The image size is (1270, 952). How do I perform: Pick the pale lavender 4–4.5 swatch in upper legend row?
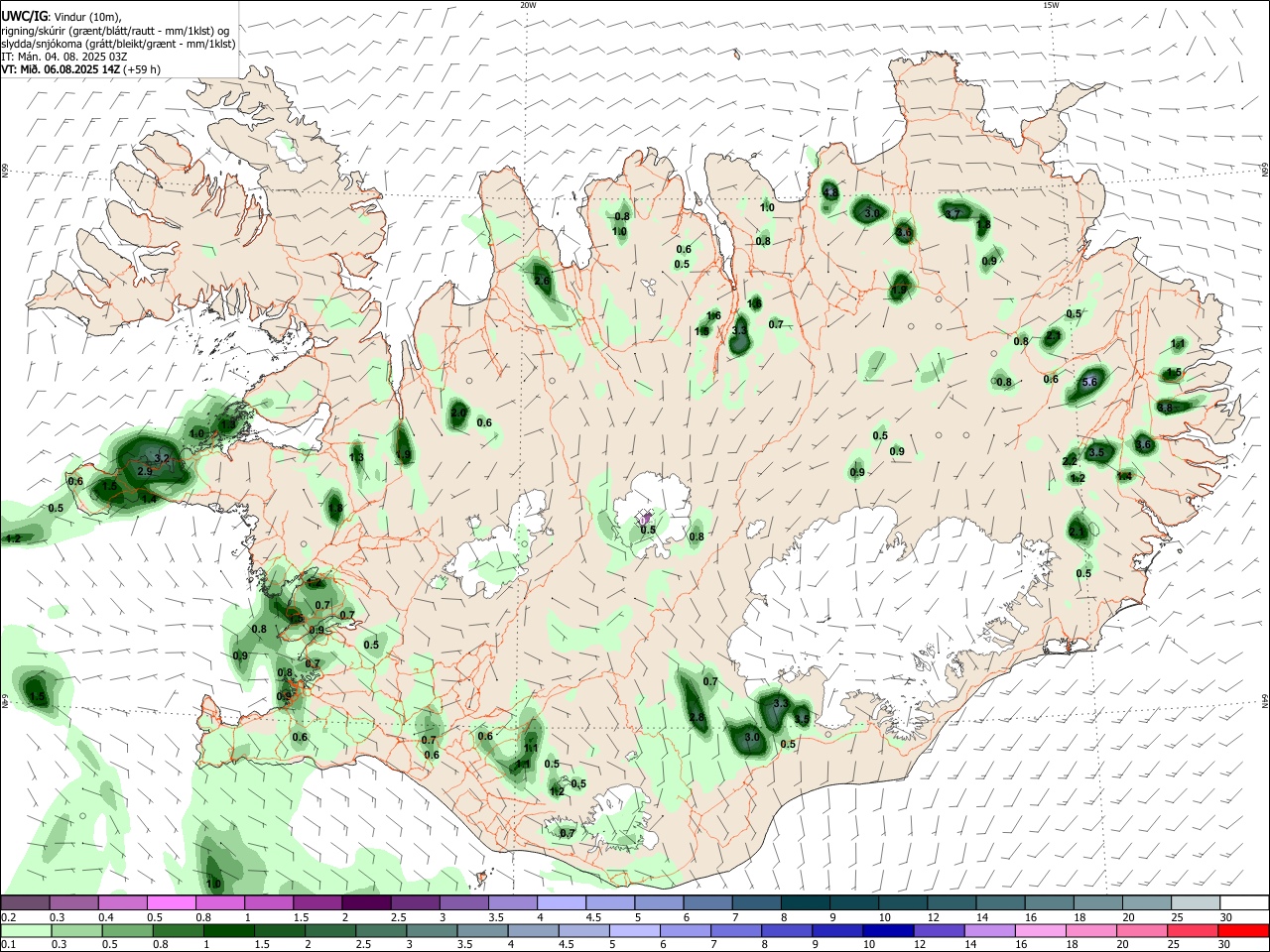(x=561, y=903)
